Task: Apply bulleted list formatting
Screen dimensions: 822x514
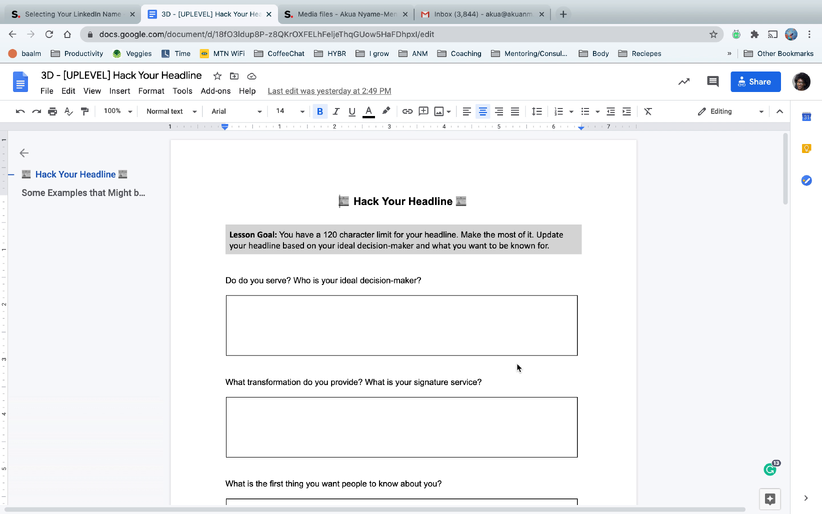Action: [585, 111]
